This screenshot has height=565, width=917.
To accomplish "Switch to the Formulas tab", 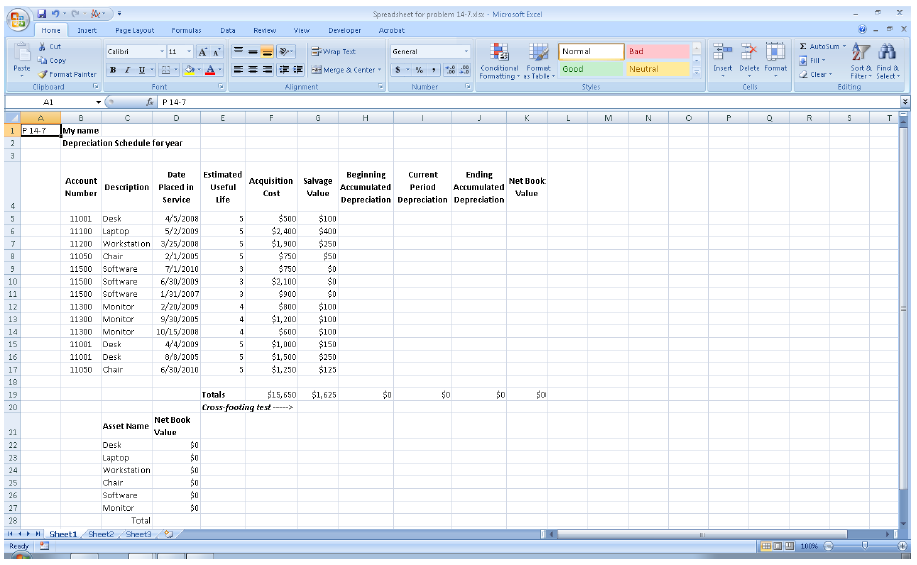I will pyautogui.click(x=186, y=30).
